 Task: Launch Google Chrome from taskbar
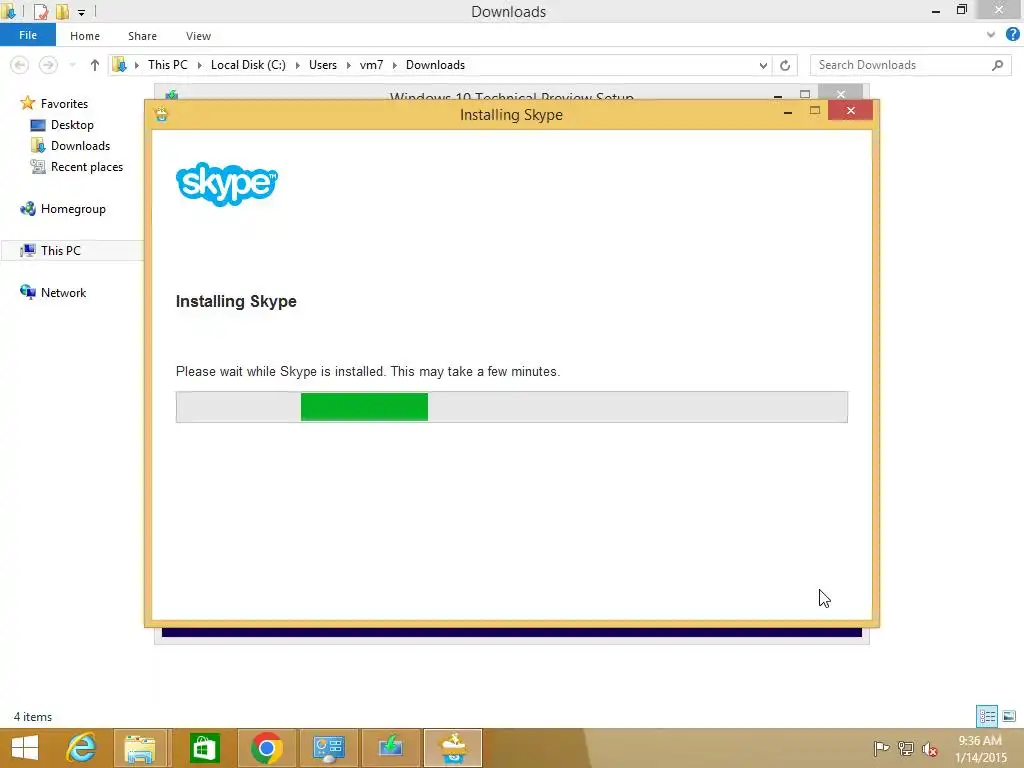[266, 748]
